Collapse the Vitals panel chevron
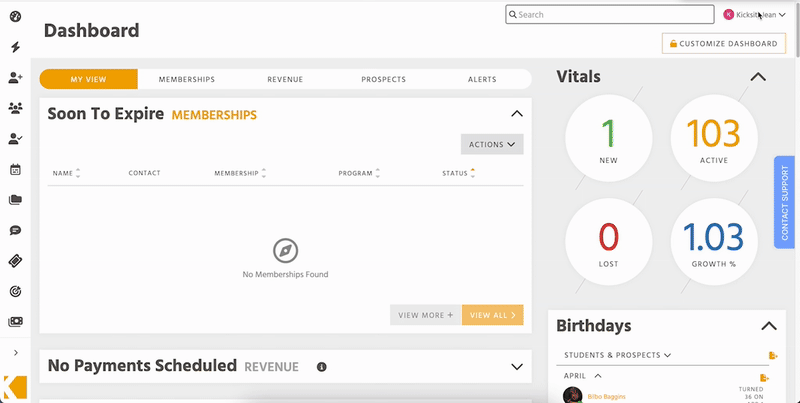This screenshot has height=403, width=800. 758,77
